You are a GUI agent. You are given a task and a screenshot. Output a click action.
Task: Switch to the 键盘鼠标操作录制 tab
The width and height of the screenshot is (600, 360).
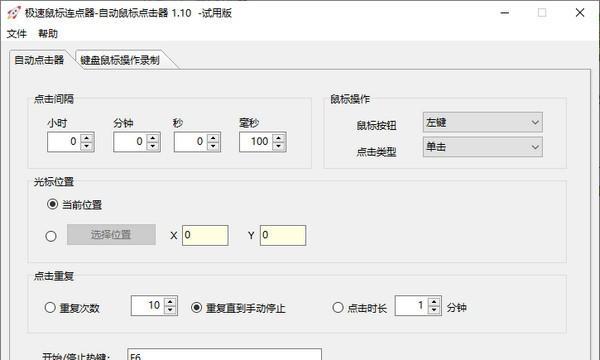pyautogui.click(x=120, y=60)
